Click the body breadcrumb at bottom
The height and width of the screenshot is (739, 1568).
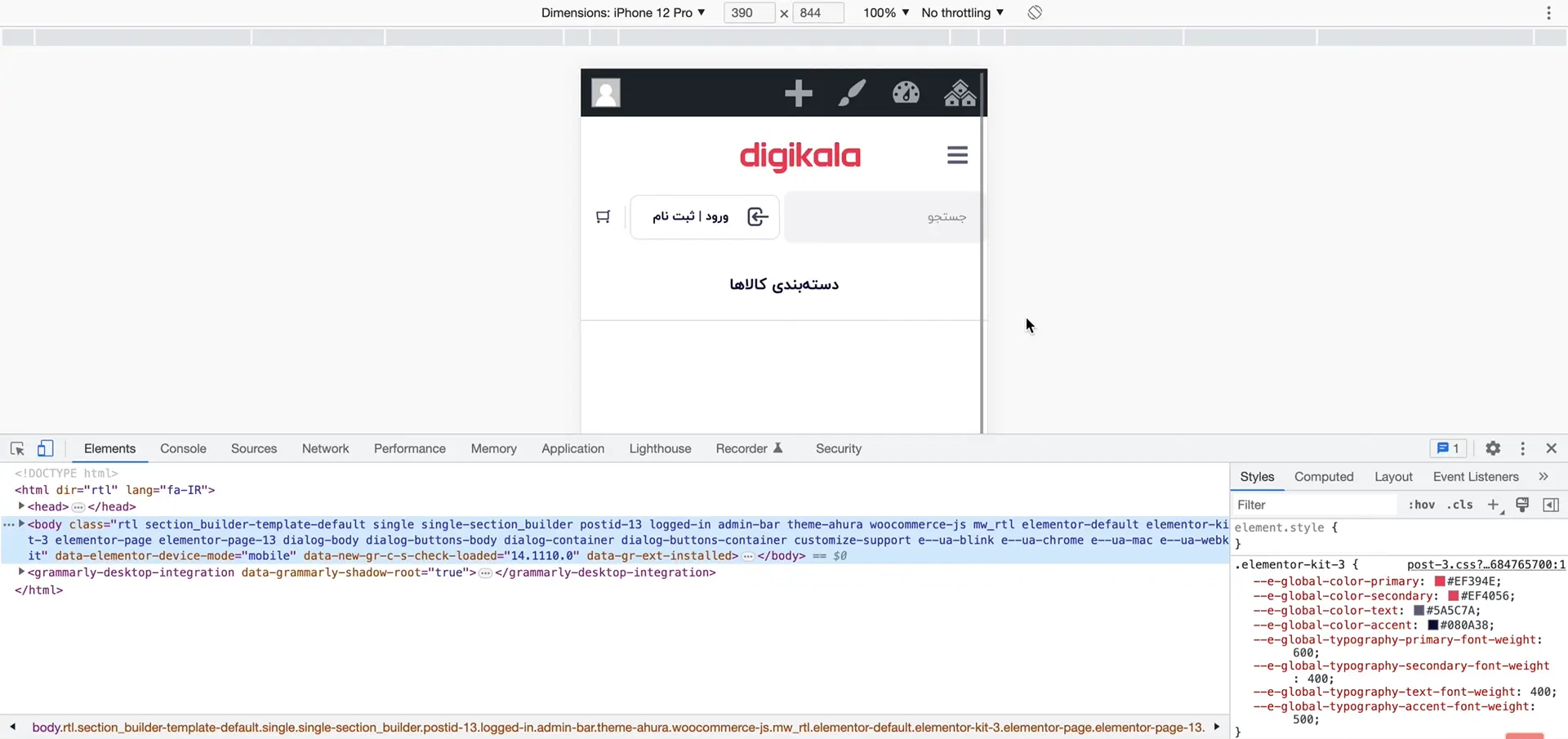(618, 728)
